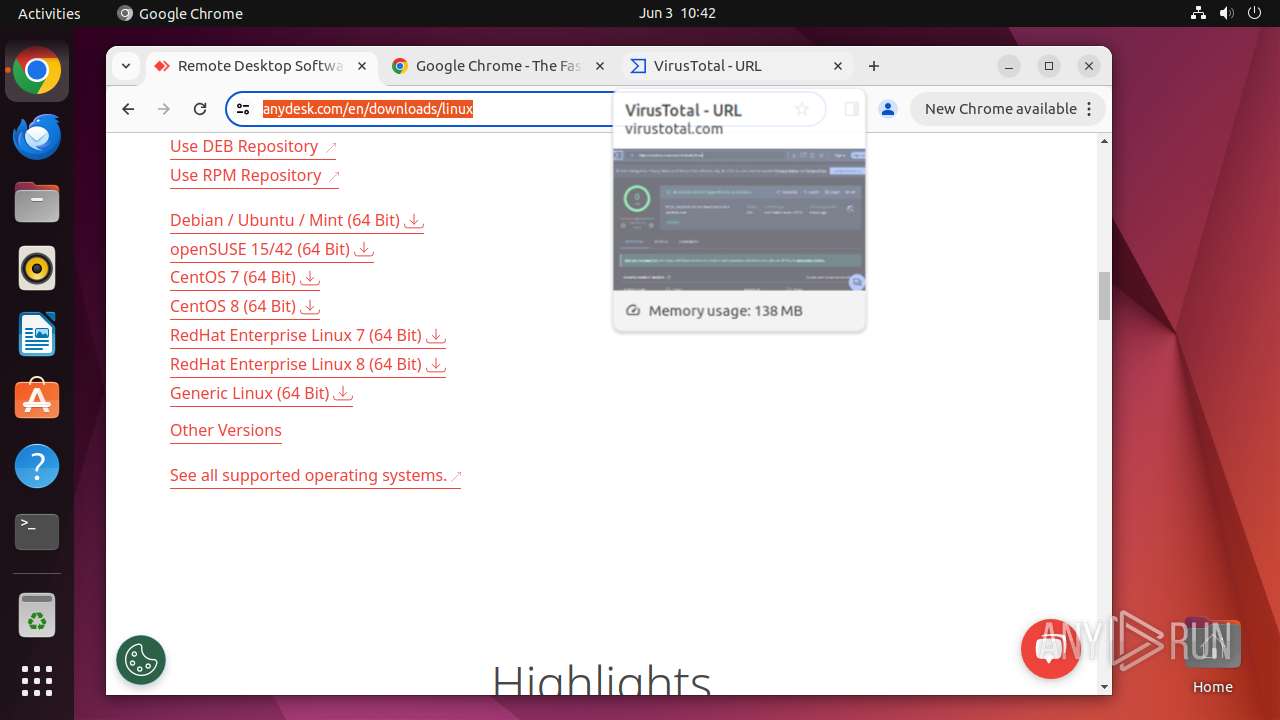
Task: Open the Chrome profile avatar
Action: point(887,109)
